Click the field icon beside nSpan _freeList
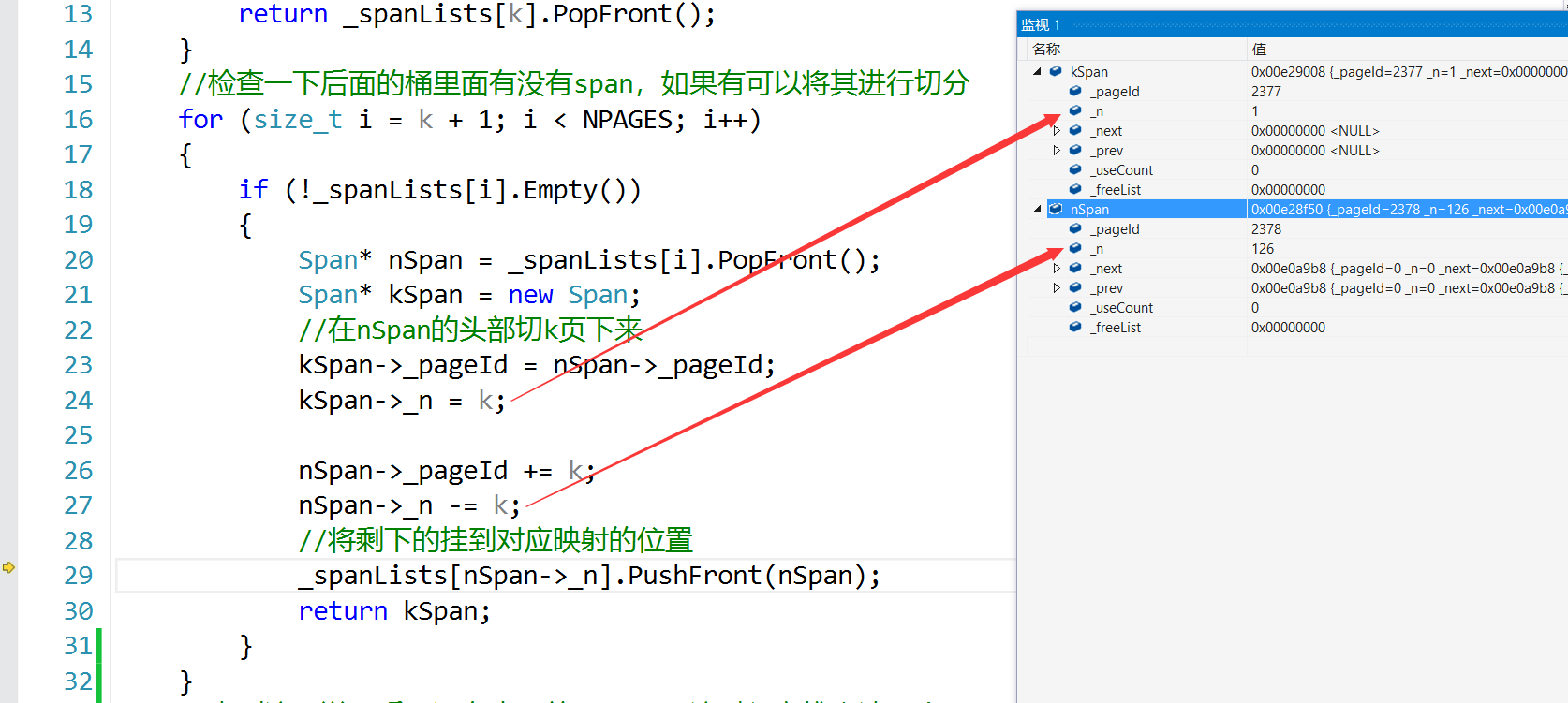 point(1075,327)
